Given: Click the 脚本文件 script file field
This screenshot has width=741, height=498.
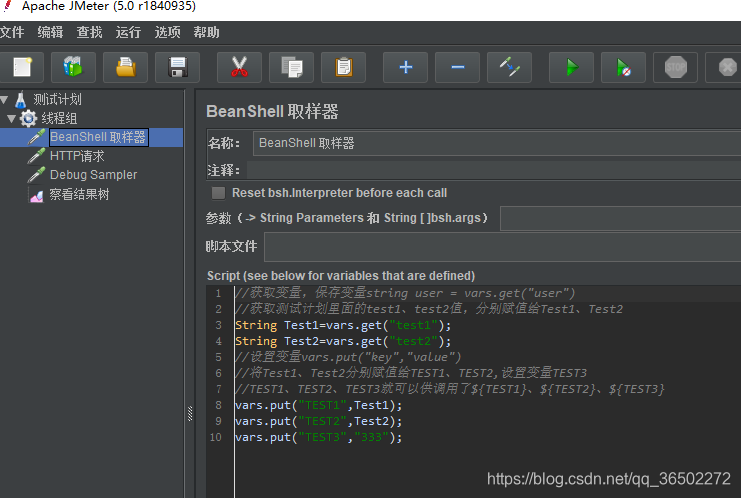Looking at the screenshot, I should coord(503,247).
